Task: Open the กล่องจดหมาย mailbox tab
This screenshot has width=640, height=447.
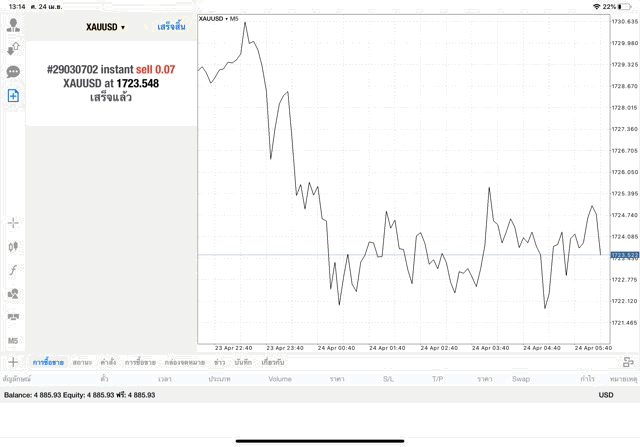Action: (x=184, y=362)
